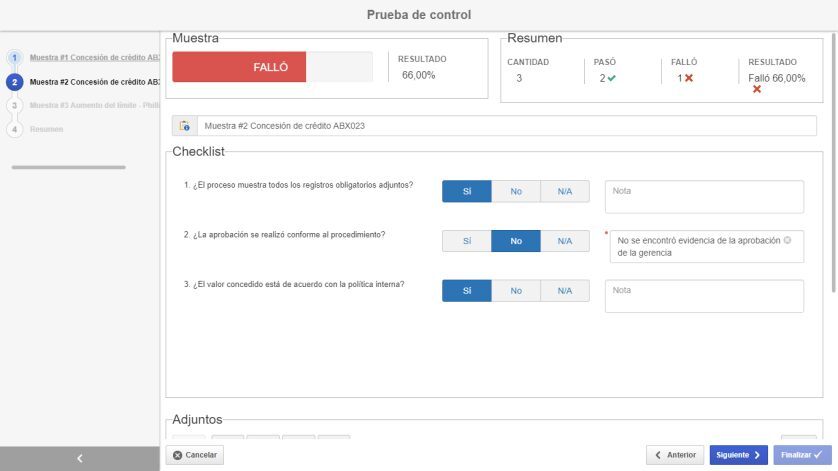Select No for question 1 mandatory records
This screenshot has width=838, height=471.
515,191
